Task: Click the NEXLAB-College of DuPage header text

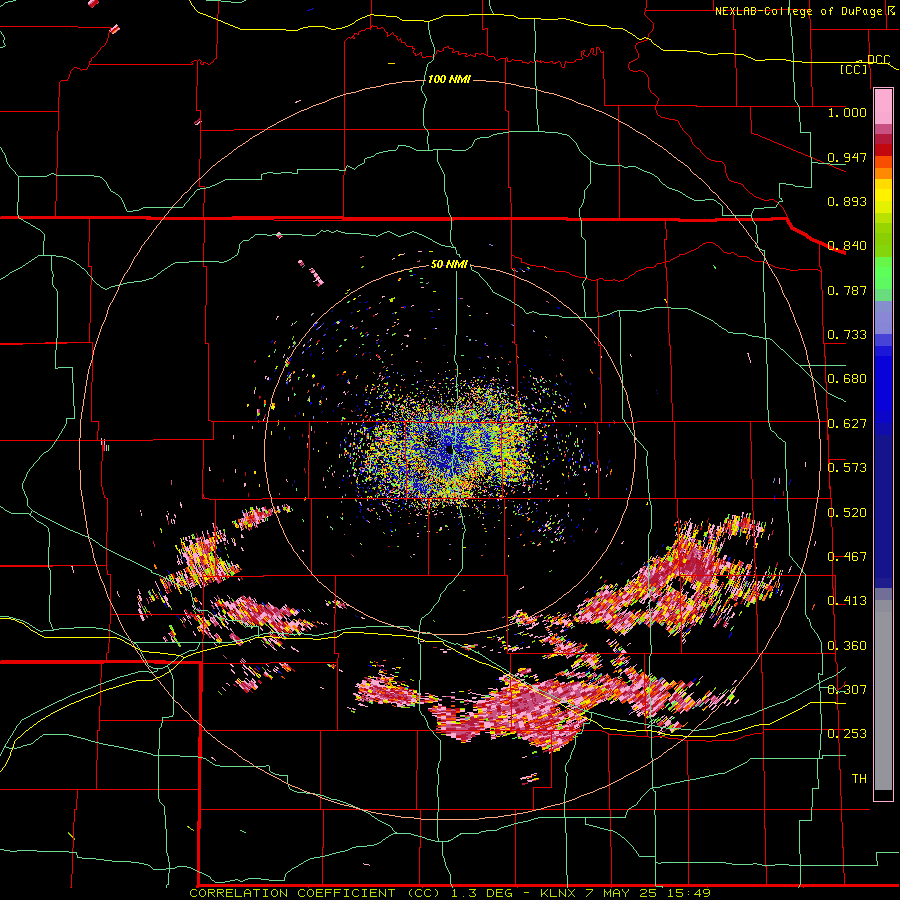Action: pos(798,11)
